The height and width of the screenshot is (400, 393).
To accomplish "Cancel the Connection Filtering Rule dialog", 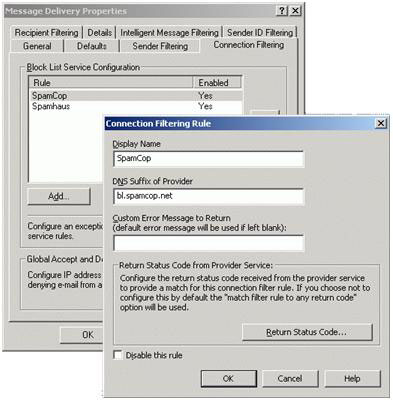I will click(290, 379).
